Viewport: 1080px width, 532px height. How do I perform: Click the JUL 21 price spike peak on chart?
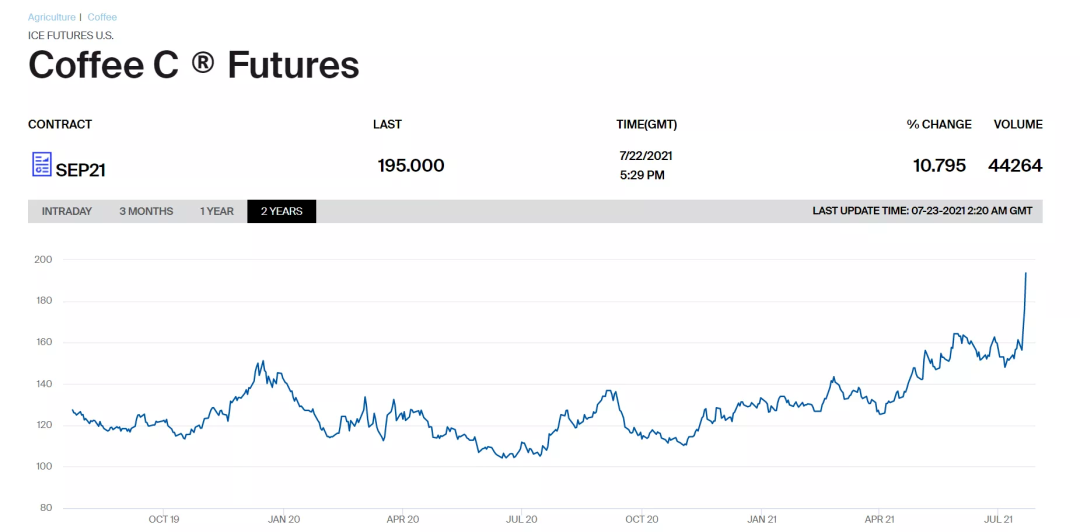coord(1026,273)
